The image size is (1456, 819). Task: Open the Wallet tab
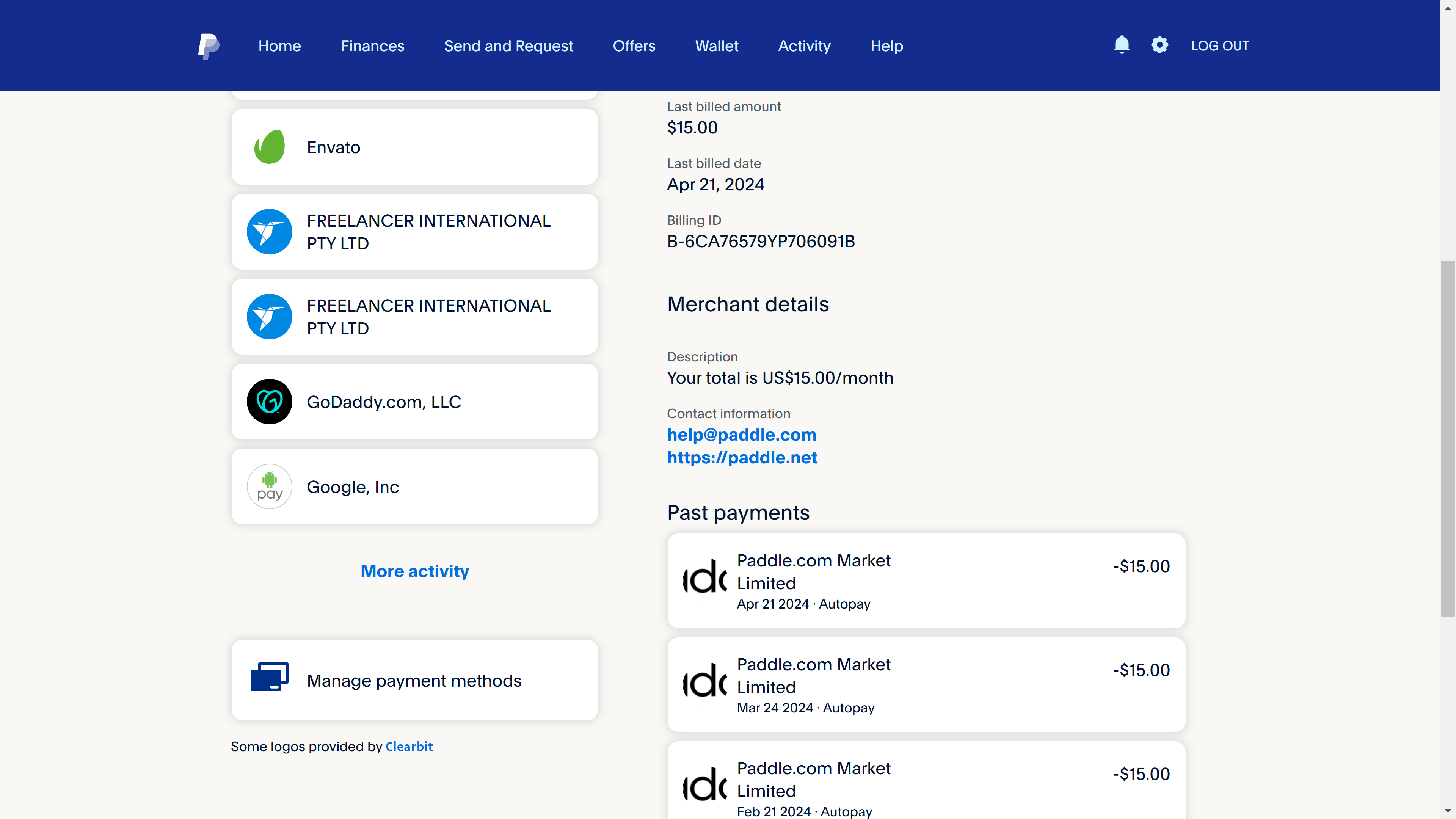[x=717, y=46]
